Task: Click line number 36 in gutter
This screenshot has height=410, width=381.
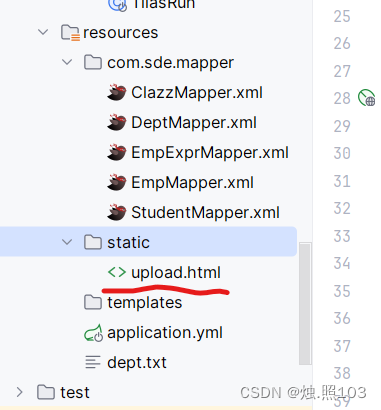Action: pos(342,318)
